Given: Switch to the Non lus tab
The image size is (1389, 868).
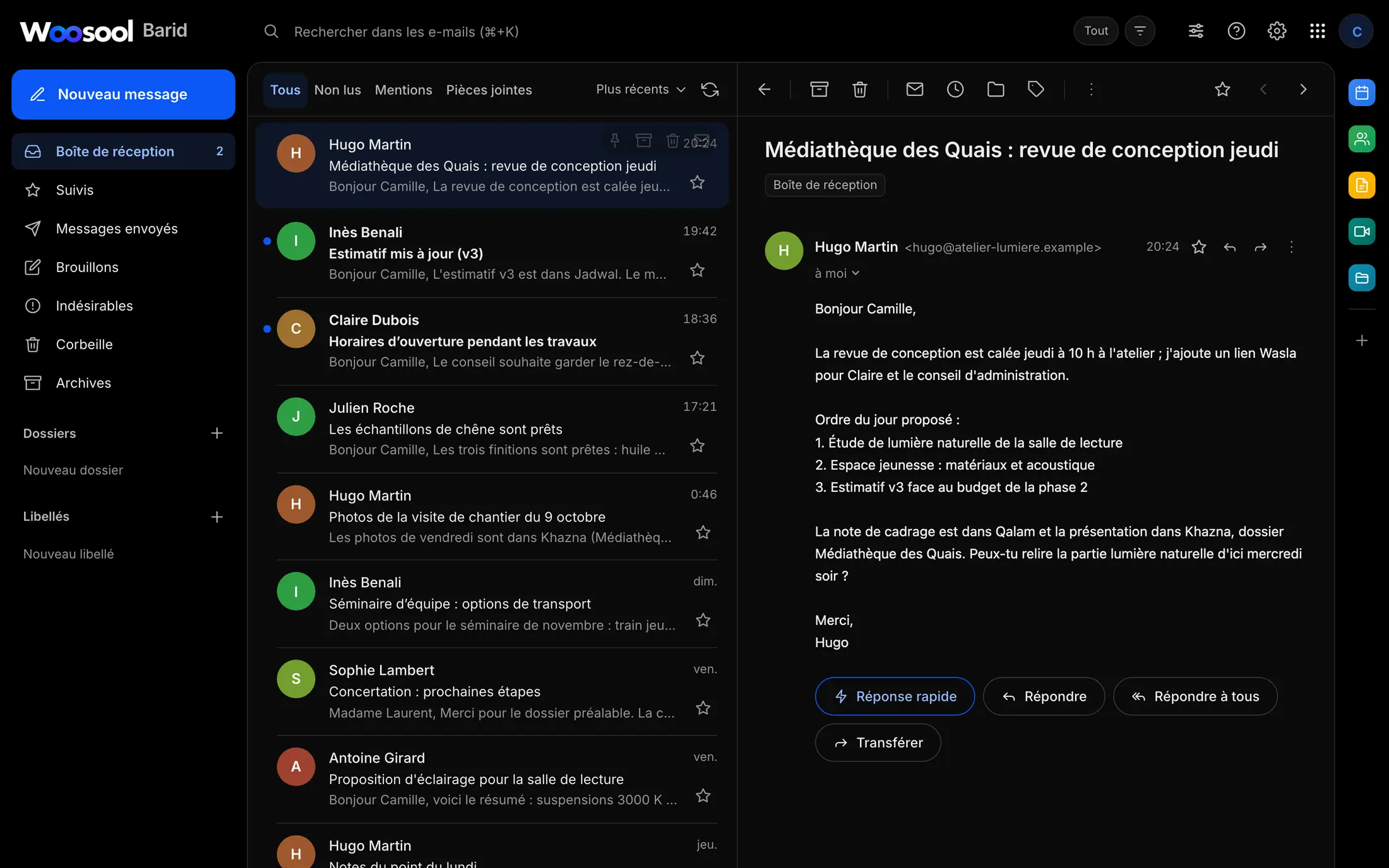Looking at the screenshot, I should pos(337,90).
